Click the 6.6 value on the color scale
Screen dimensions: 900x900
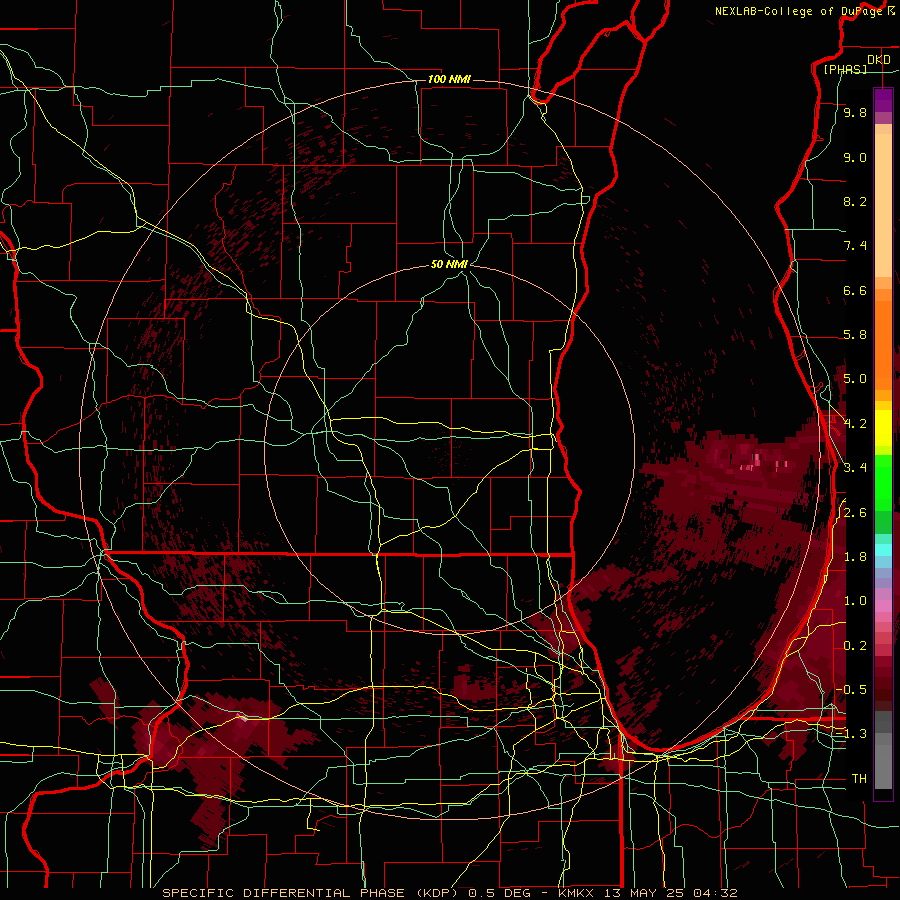(x=855, y=290)
